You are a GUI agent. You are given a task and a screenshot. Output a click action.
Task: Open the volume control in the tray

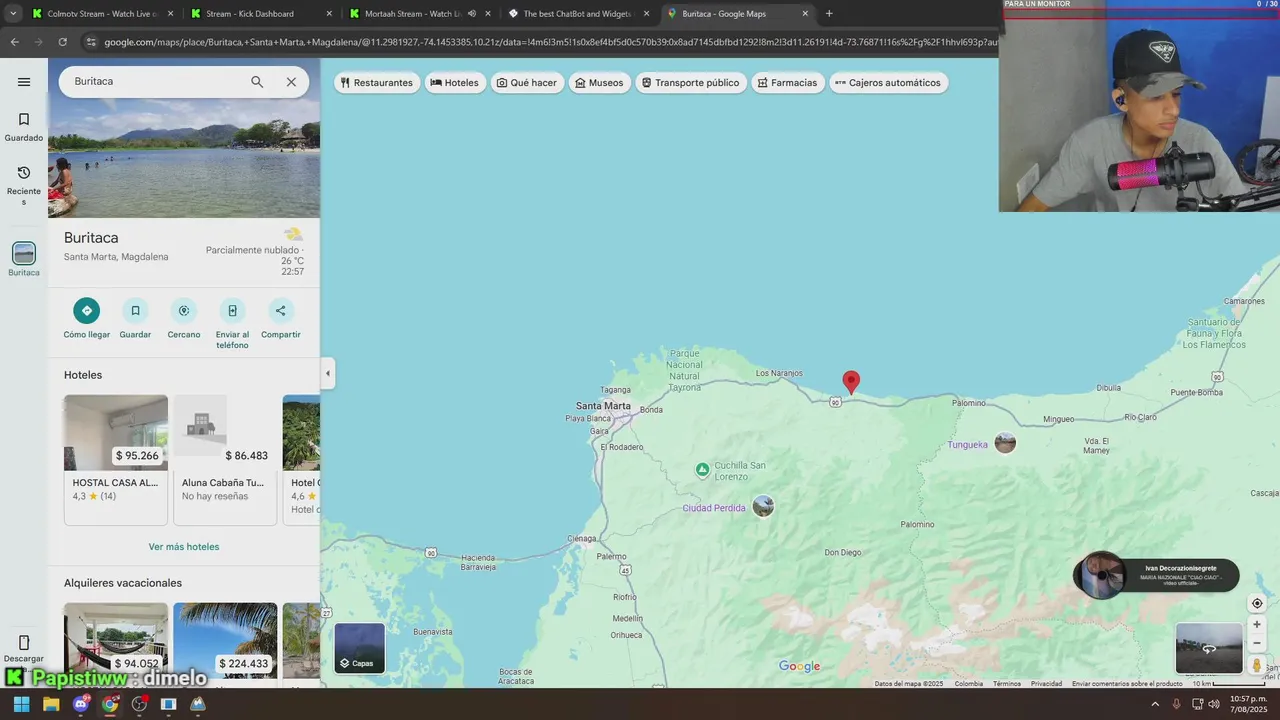(1214, 704)
